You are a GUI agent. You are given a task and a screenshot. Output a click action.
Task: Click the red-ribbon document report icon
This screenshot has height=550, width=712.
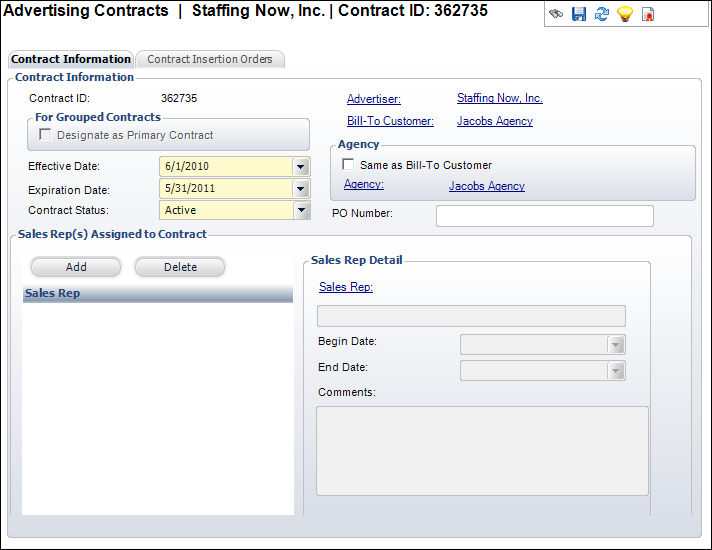pyautogui.click(x=648, y=15)
